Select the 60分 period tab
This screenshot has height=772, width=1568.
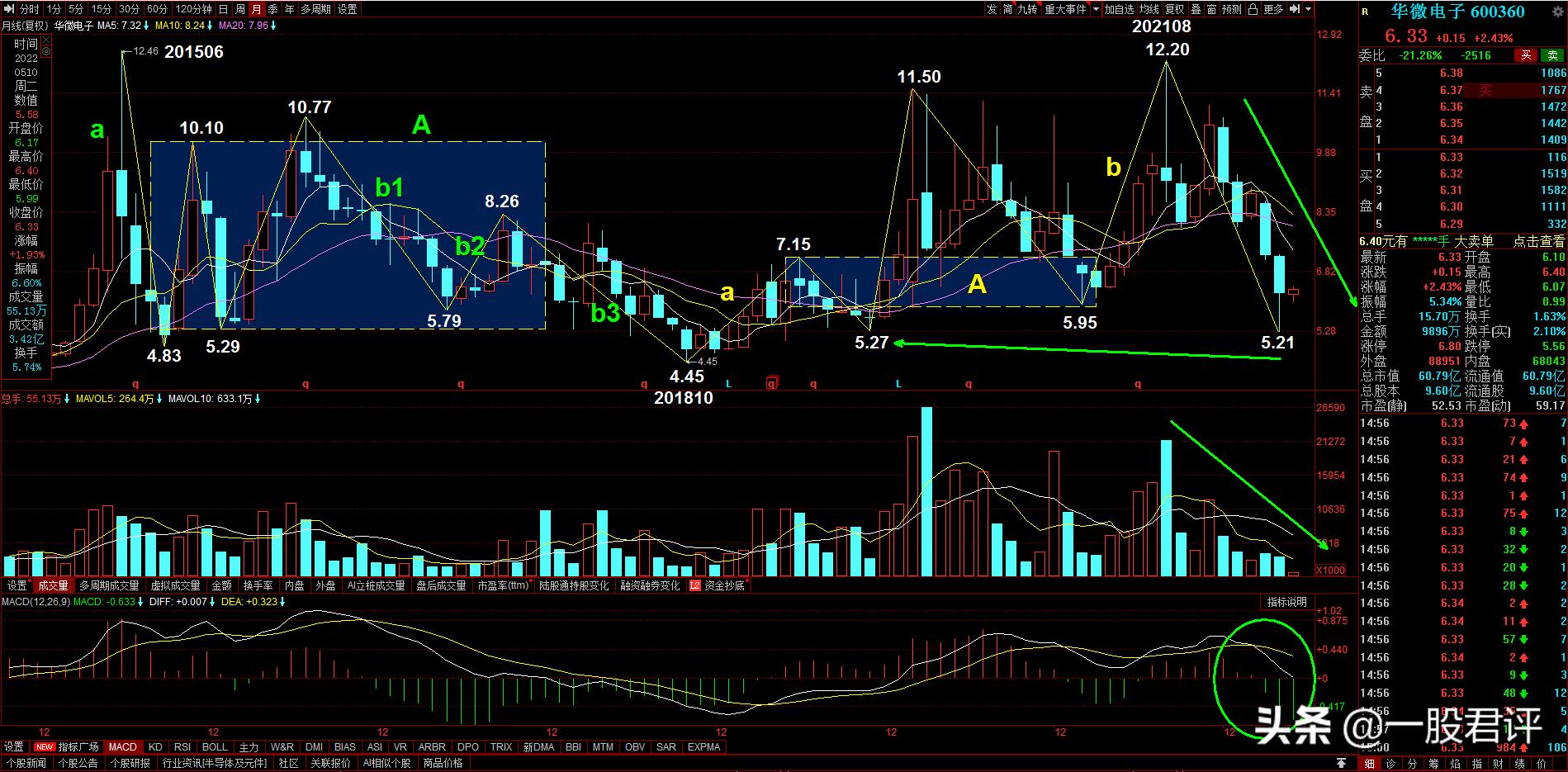(x=157, y=9)
